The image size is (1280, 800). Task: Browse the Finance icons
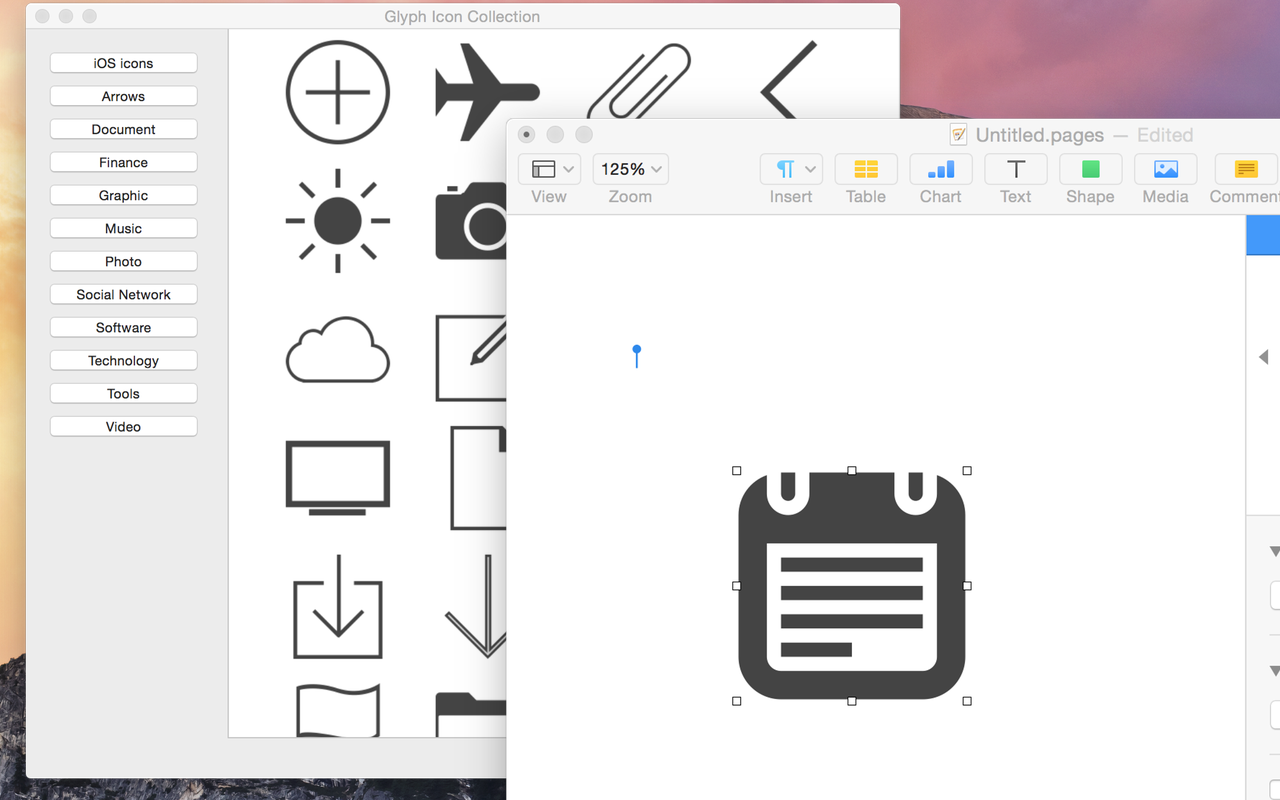124,162
